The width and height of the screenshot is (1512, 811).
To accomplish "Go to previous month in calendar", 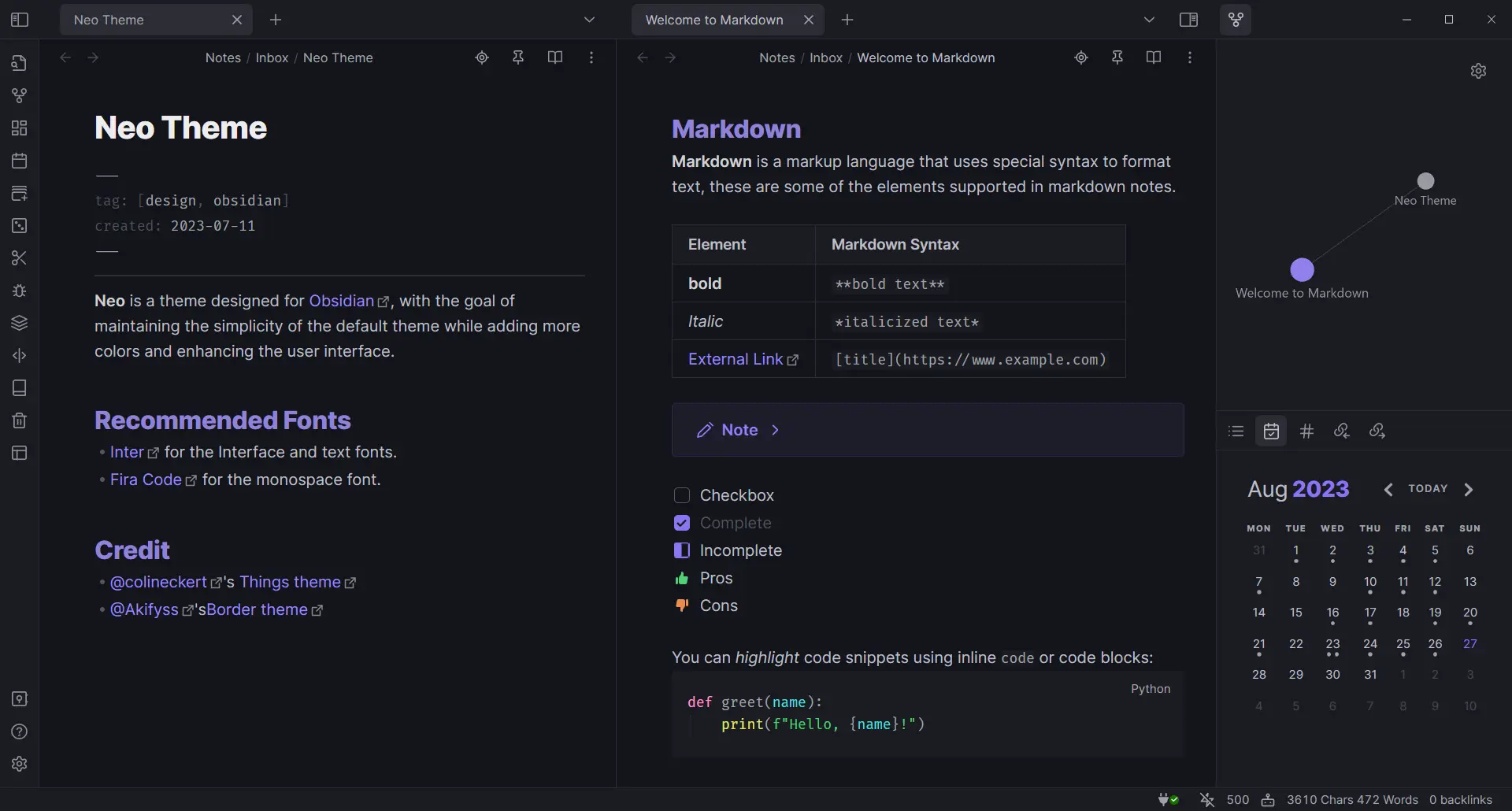I will coord(1388,490).
